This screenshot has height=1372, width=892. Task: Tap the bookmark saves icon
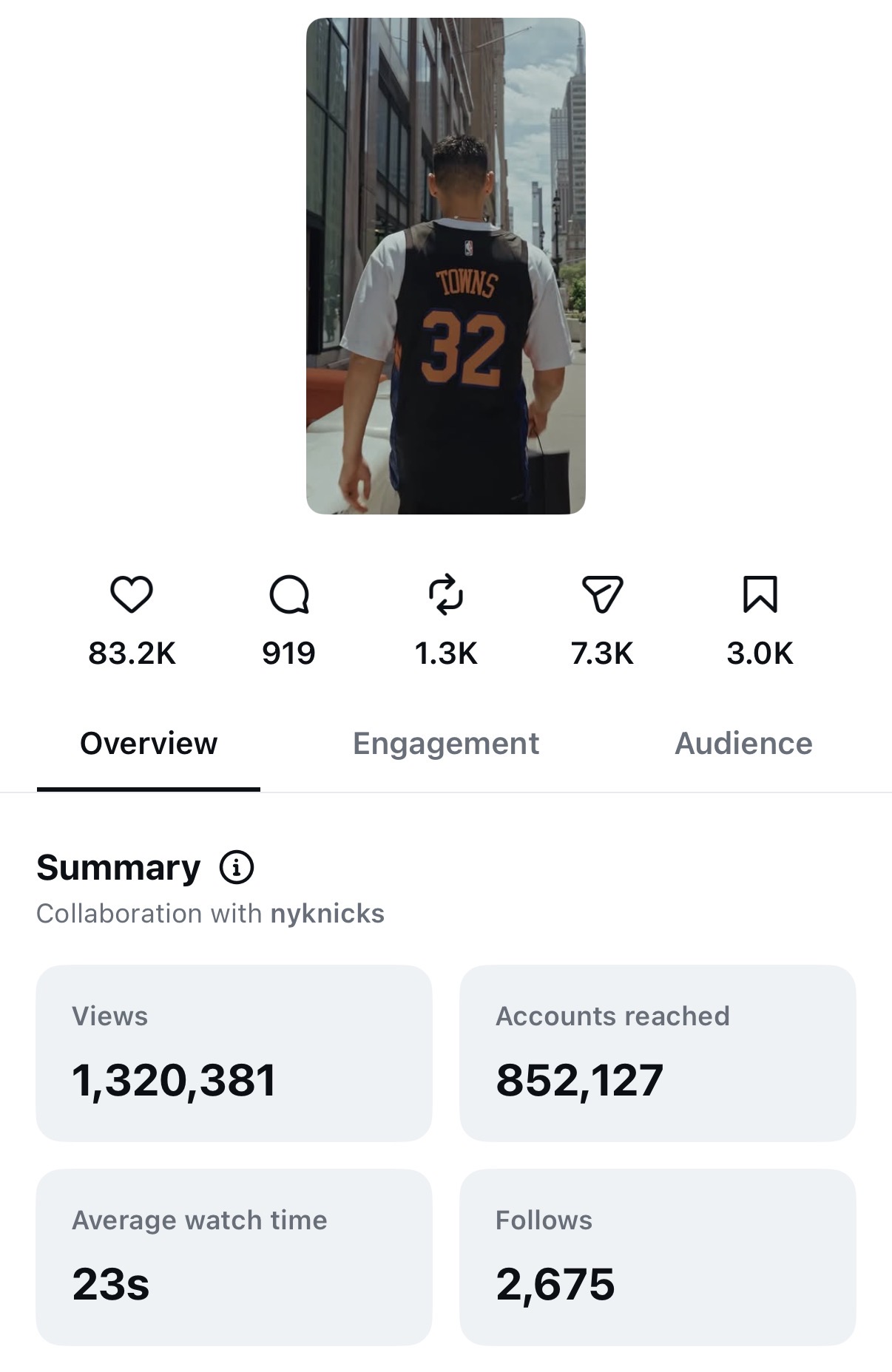tap(760, 594)
